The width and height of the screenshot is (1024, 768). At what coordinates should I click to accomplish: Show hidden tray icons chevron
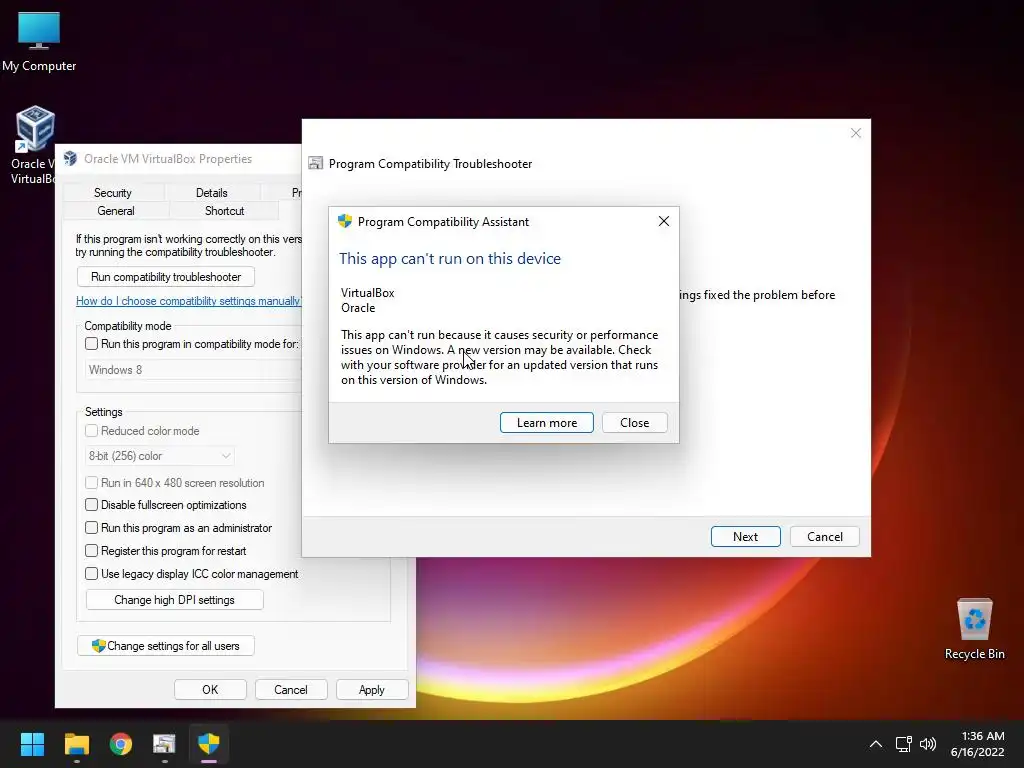pyautogui.click(x=876, y=744)
